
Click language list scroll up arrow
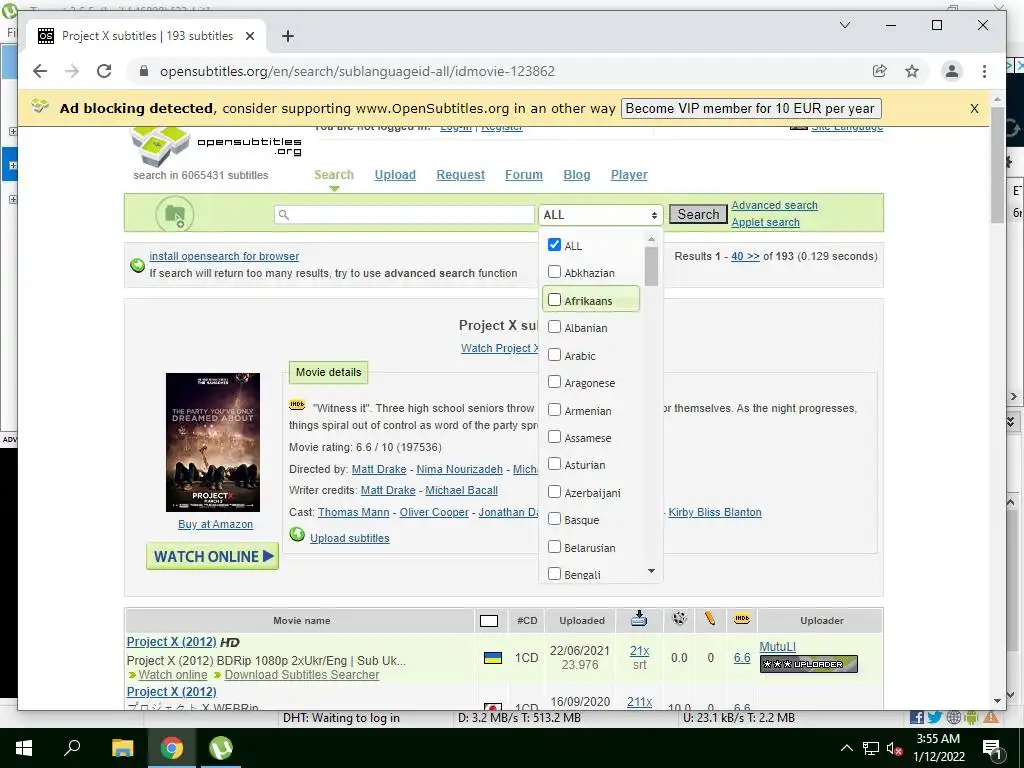(x=651, y=239)
